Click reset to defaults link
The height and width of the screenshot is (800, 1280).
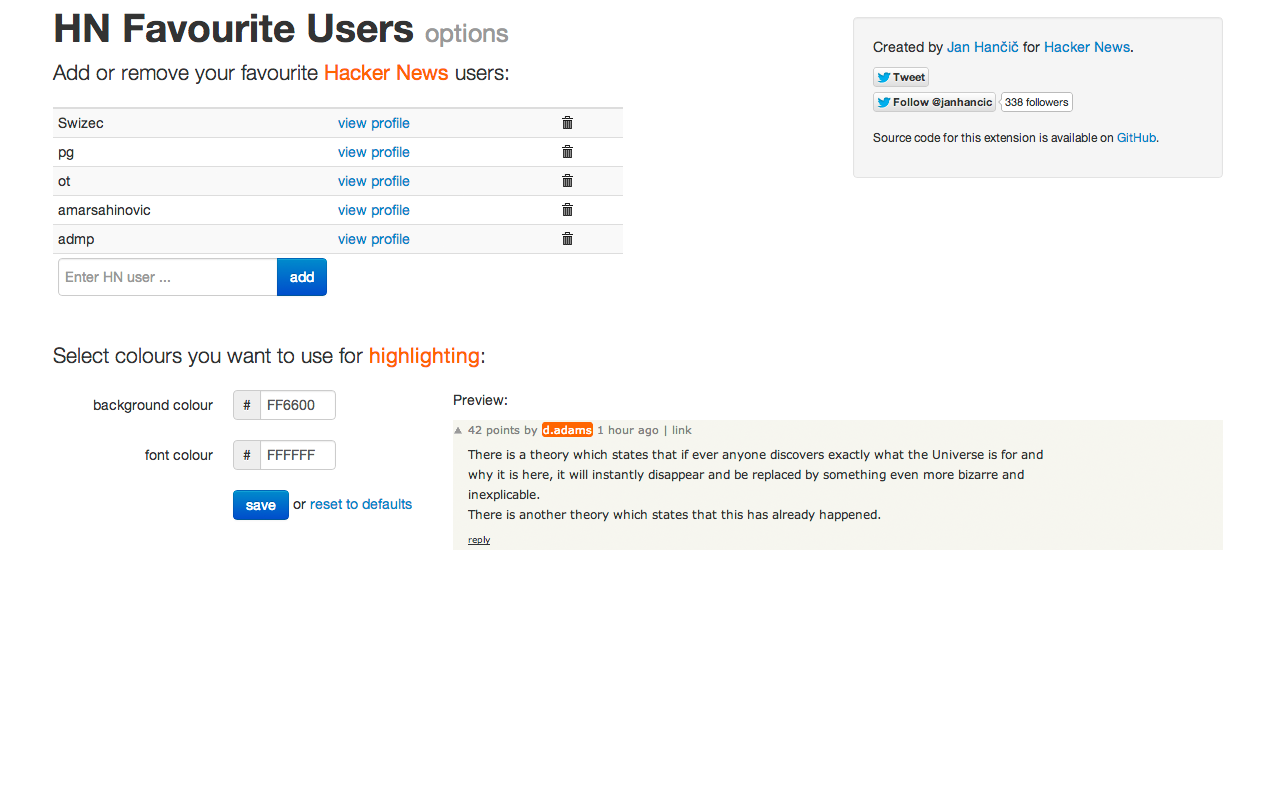[x=361, y=504]
